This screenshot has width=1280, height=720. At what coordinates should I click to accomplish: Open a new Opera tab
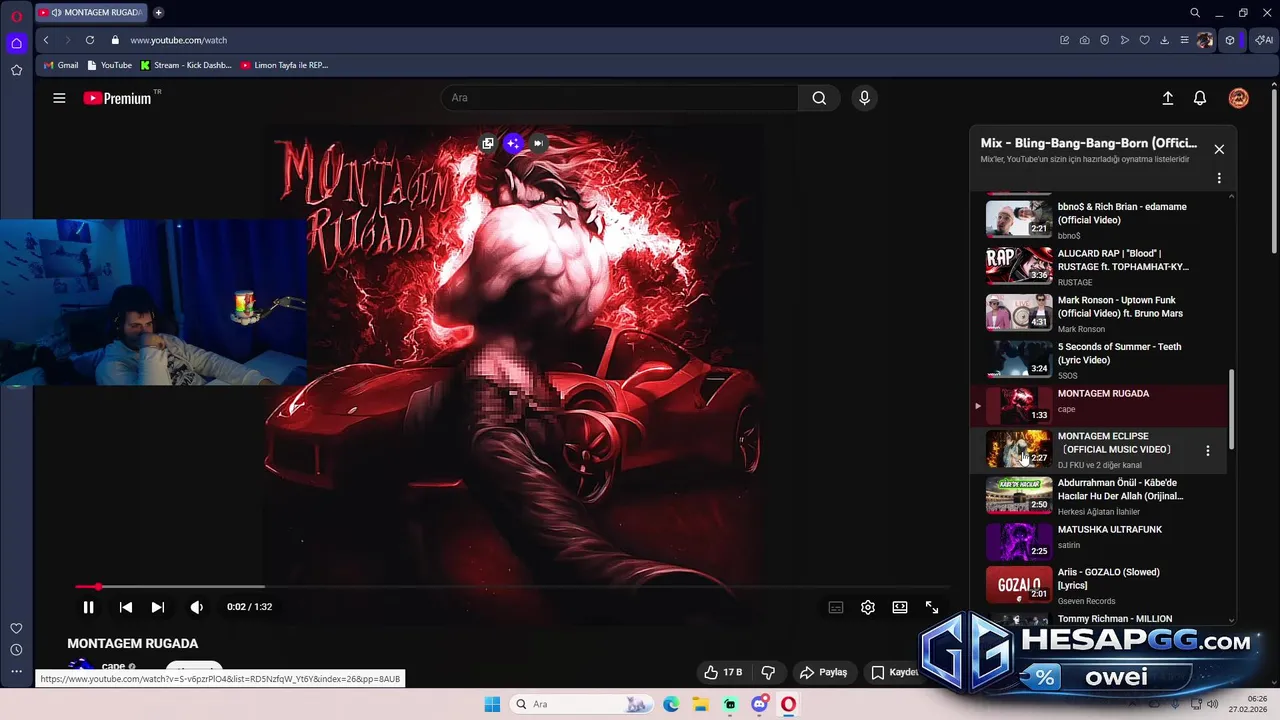(158, 13)
